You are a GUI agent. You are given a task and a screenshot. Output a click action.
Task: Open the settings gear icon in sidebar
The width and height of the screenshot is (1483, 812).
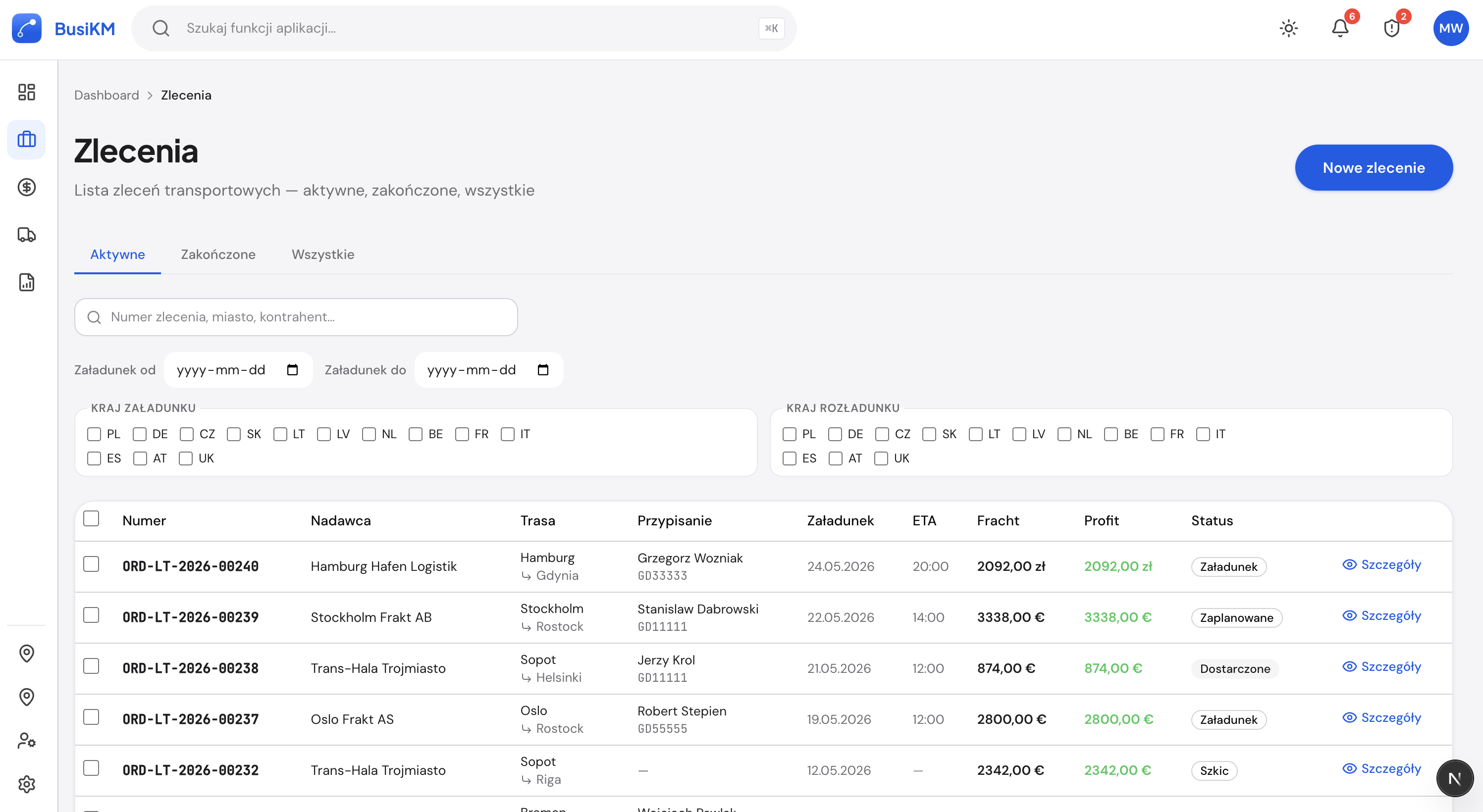[26, 784]
